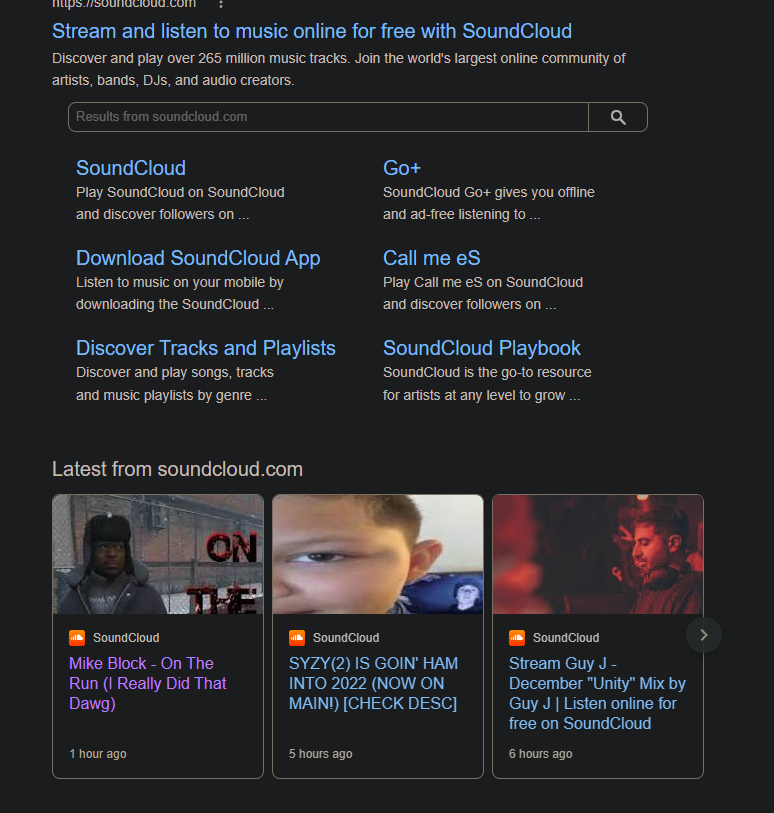Screen dimensions: 774x813
Task: Click '6 hours ago' timestamp text
Action: pos(540,754)
